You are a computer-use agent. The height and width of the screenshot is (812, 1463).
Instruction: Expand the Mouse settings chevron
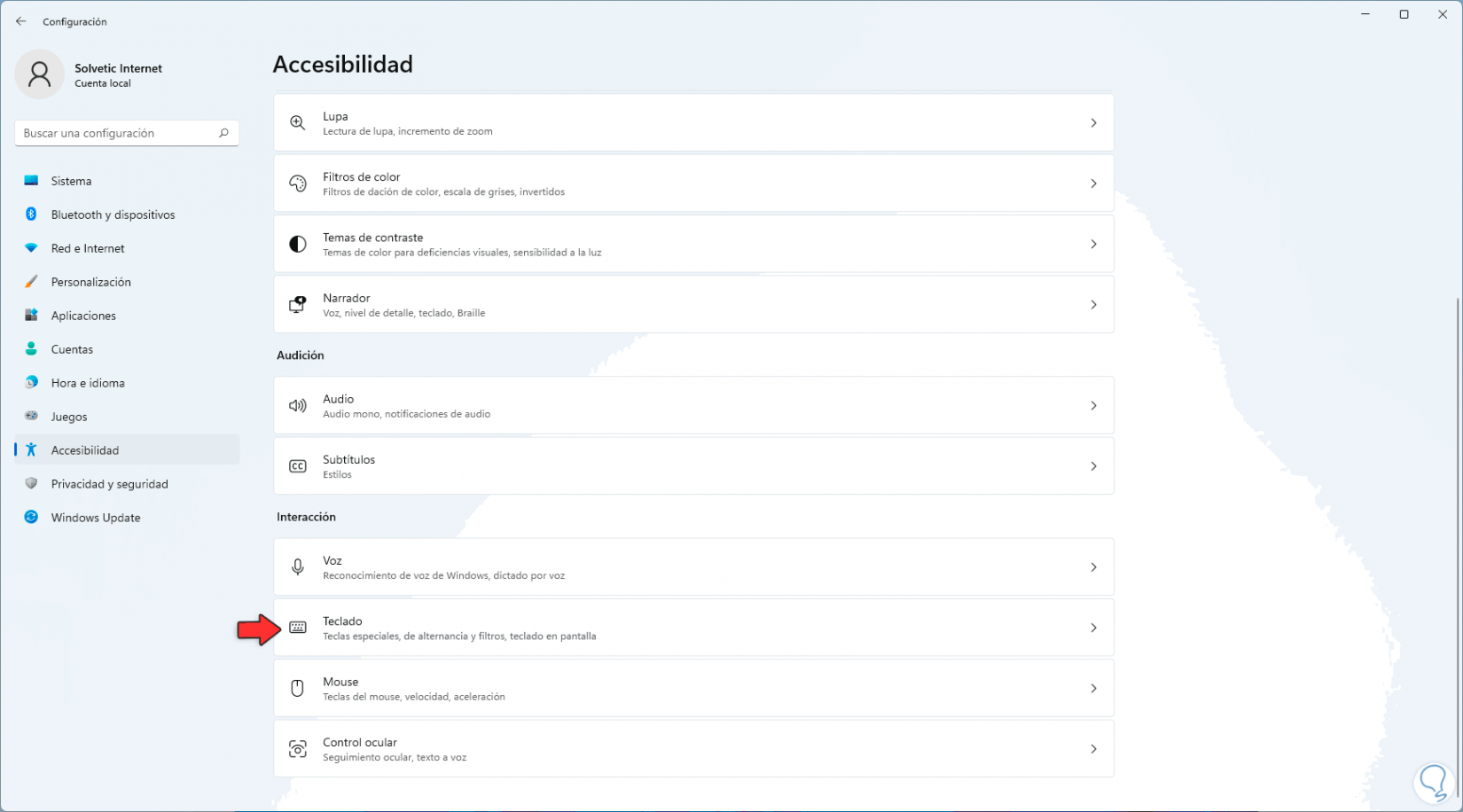1093,689
